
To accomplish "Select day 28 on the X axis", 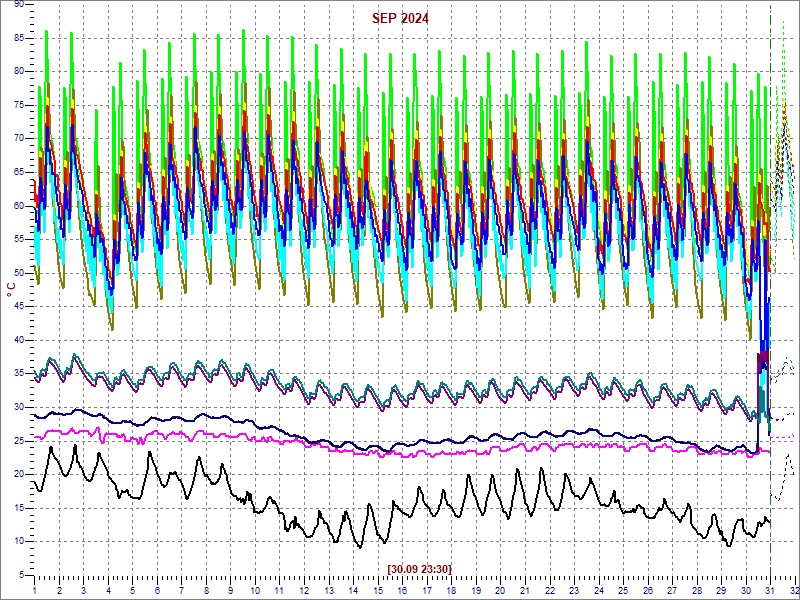I will click(x=697, y=591).
